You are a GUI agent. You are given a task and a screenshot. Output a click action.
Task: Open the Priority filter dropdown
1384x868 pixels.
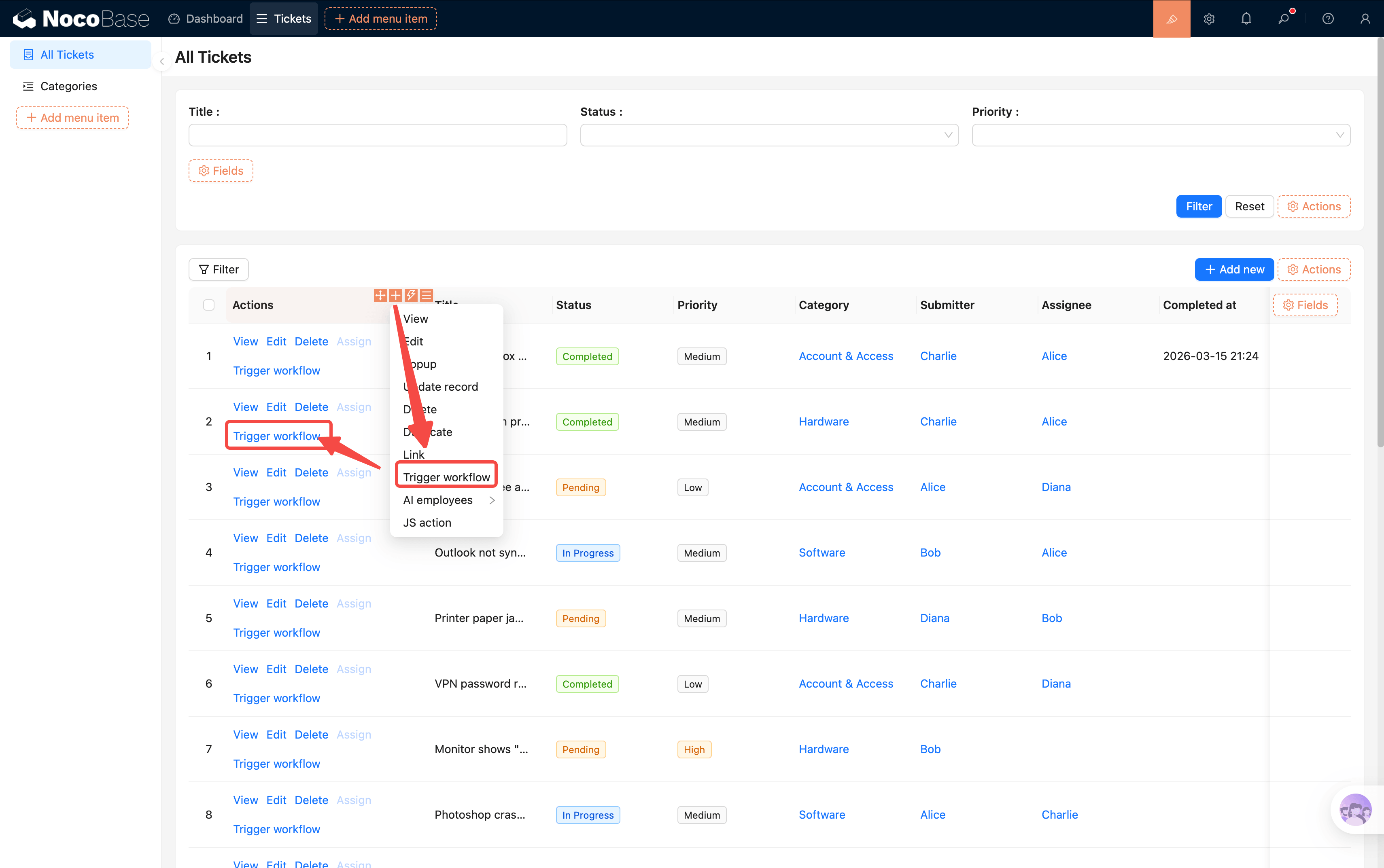point(1160,135)
